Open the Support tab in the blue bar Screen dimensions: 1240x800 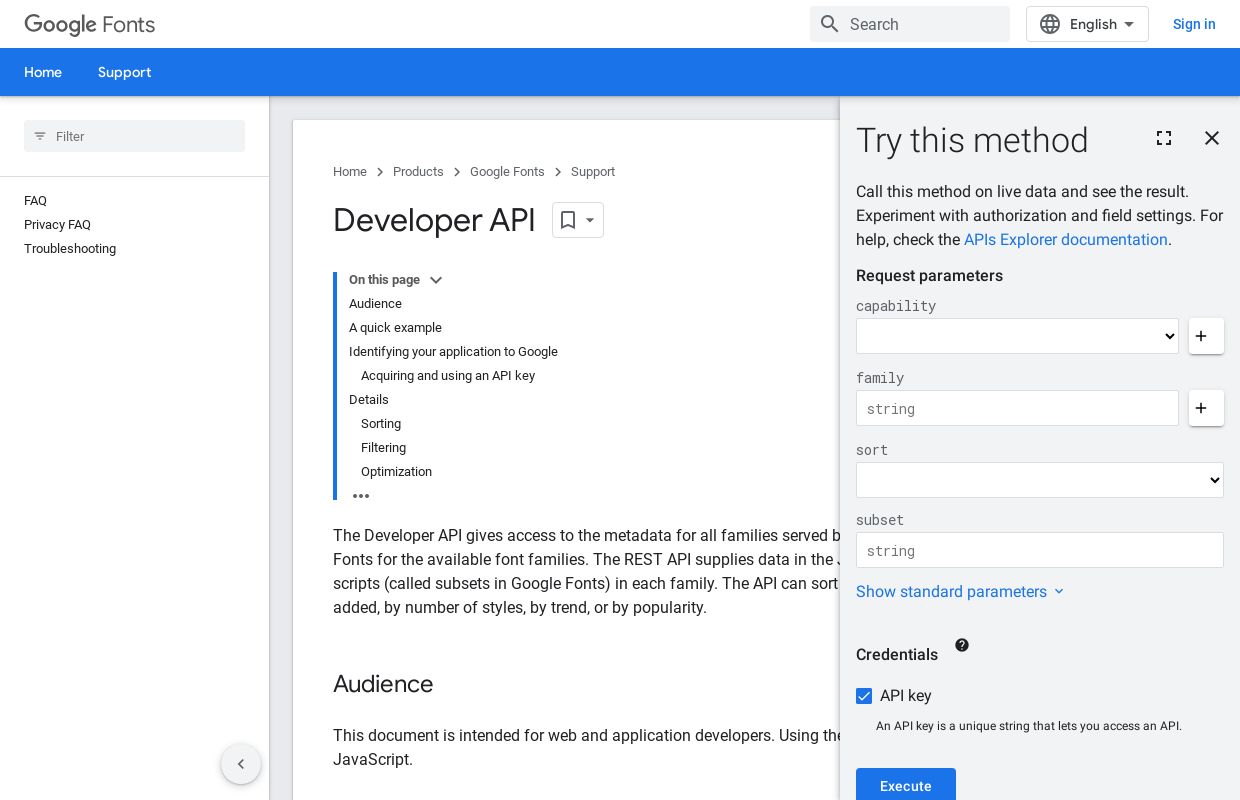(124, 72)
